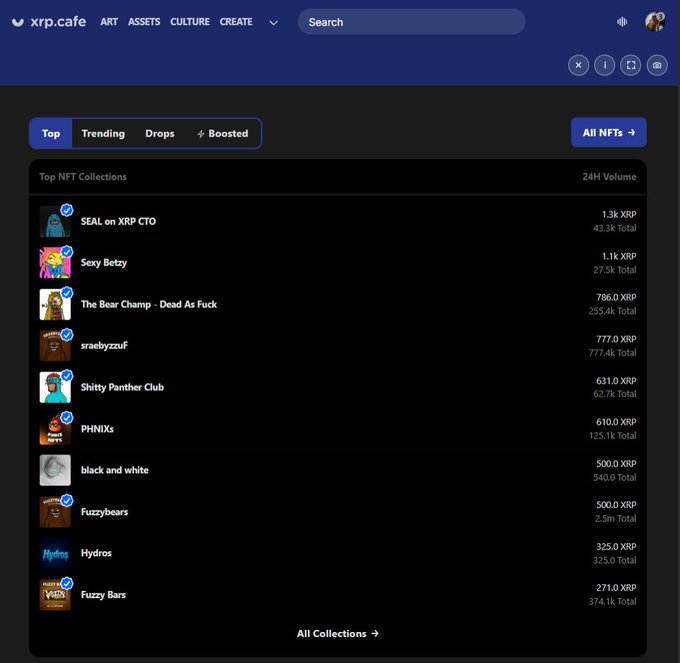This screenshot has height=663, width=680.
Task: Select the Top tab
Action: [51, 134]
